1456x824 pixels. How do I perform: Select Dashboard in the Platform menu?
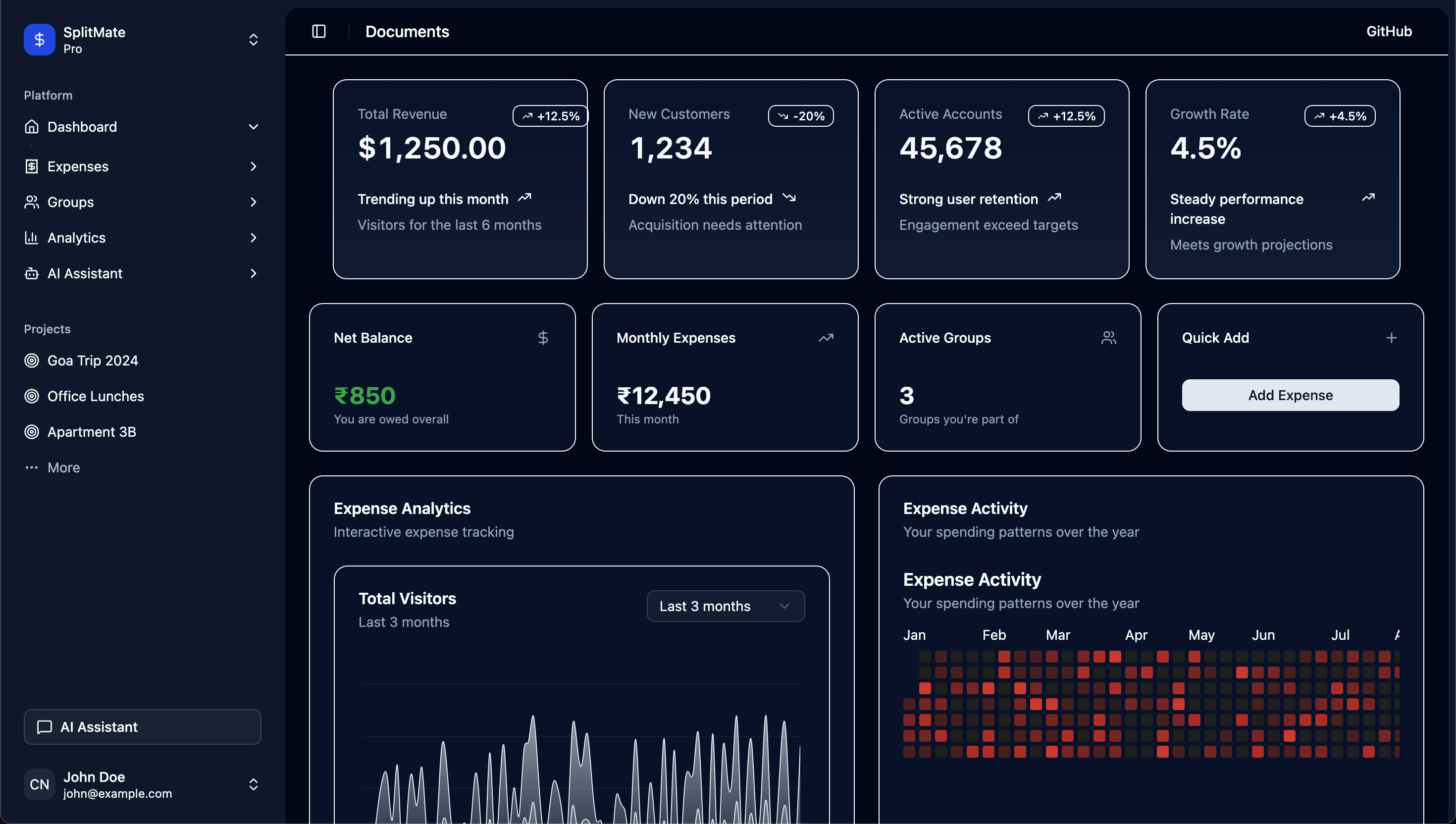[83, 127]
